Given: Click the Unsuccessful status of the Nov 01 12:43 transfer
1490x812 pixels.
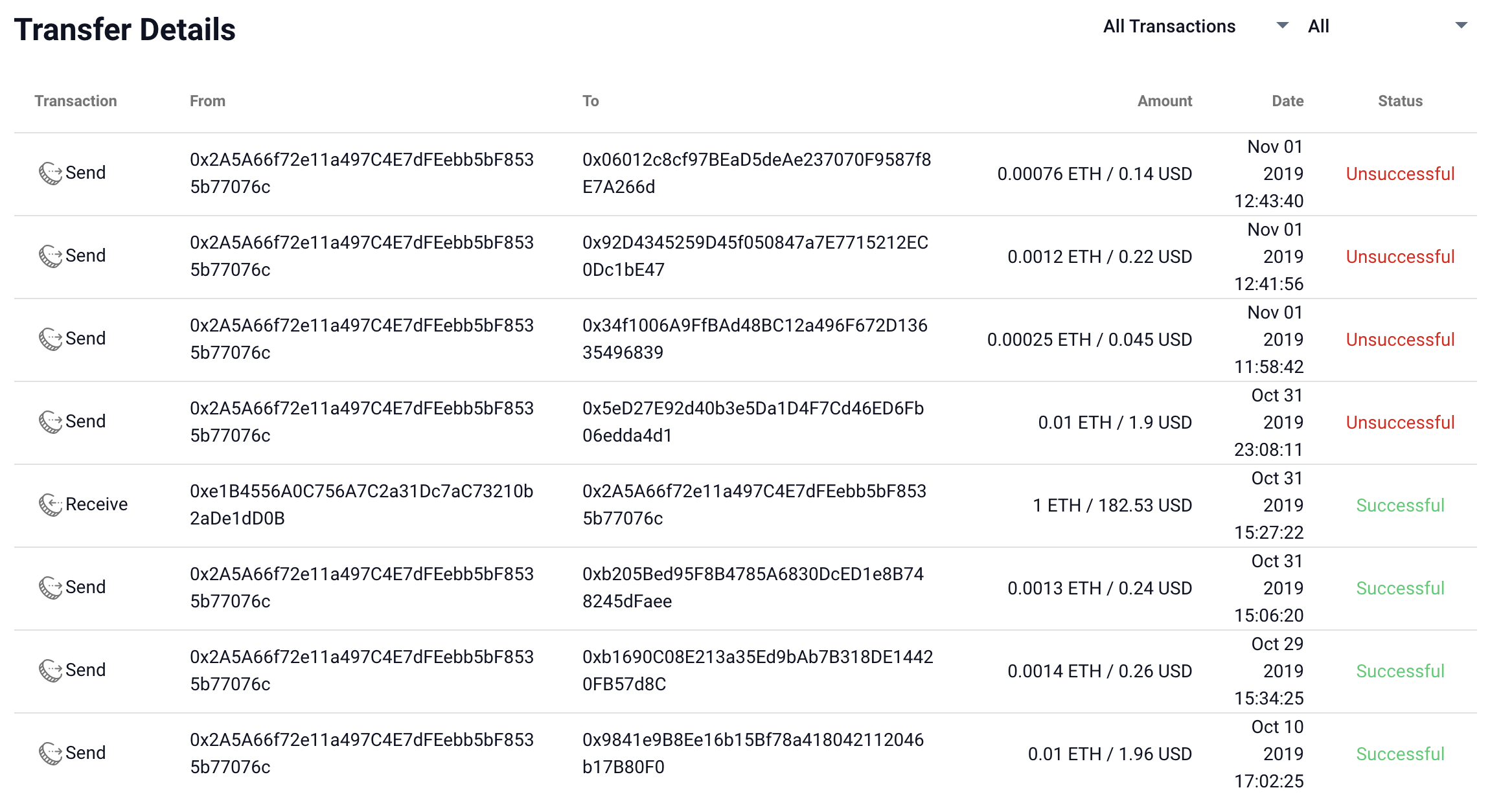Looking at the screenshot, I should coord(1400,174).
